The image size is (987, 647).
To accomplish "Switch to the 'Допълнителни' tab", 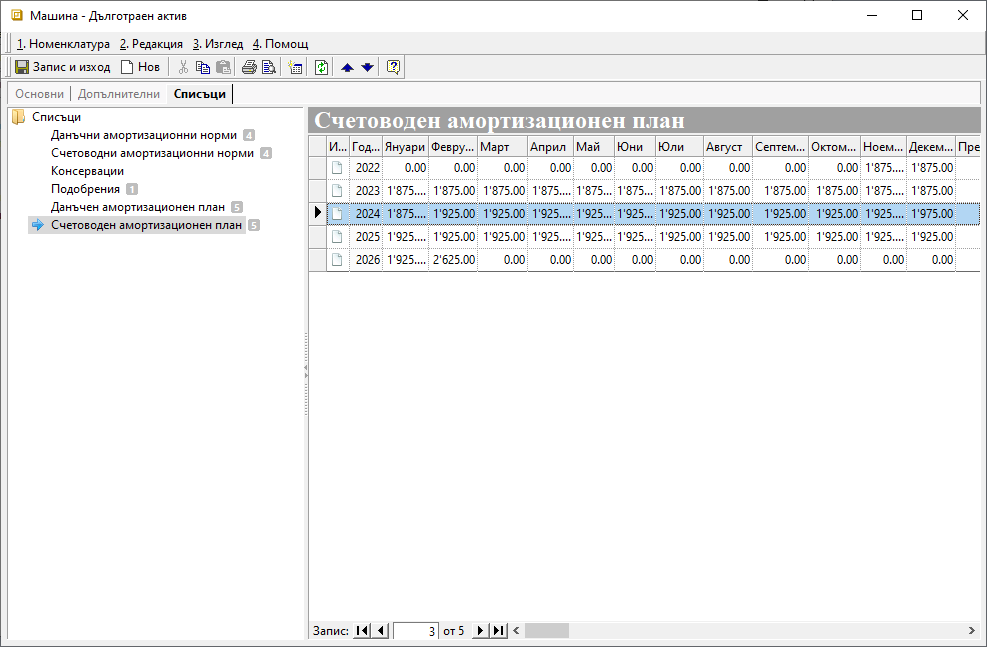I will 118,94.
